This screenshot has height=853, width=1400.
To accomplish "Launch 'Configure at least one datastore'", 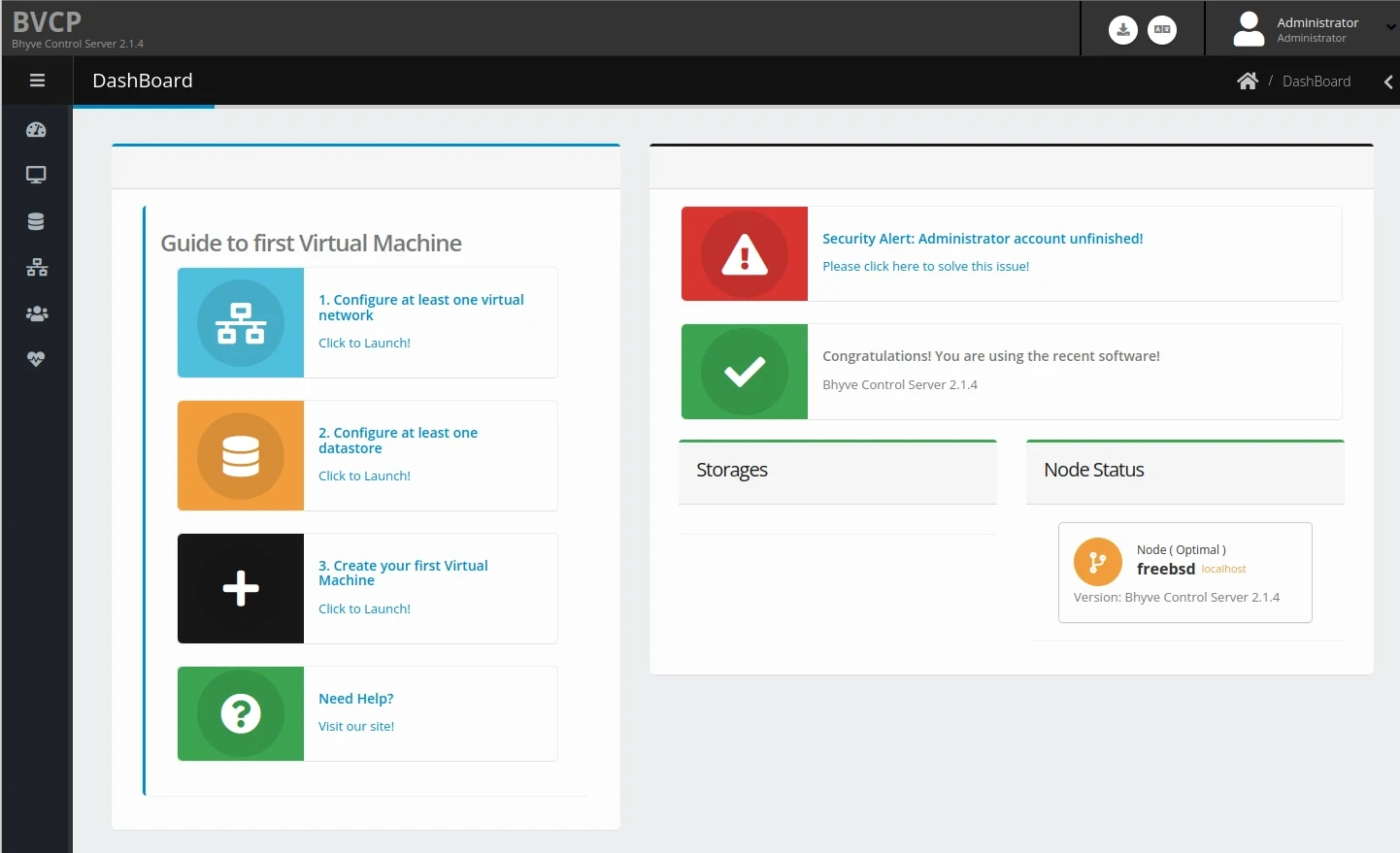I will [x=364, y=476].
